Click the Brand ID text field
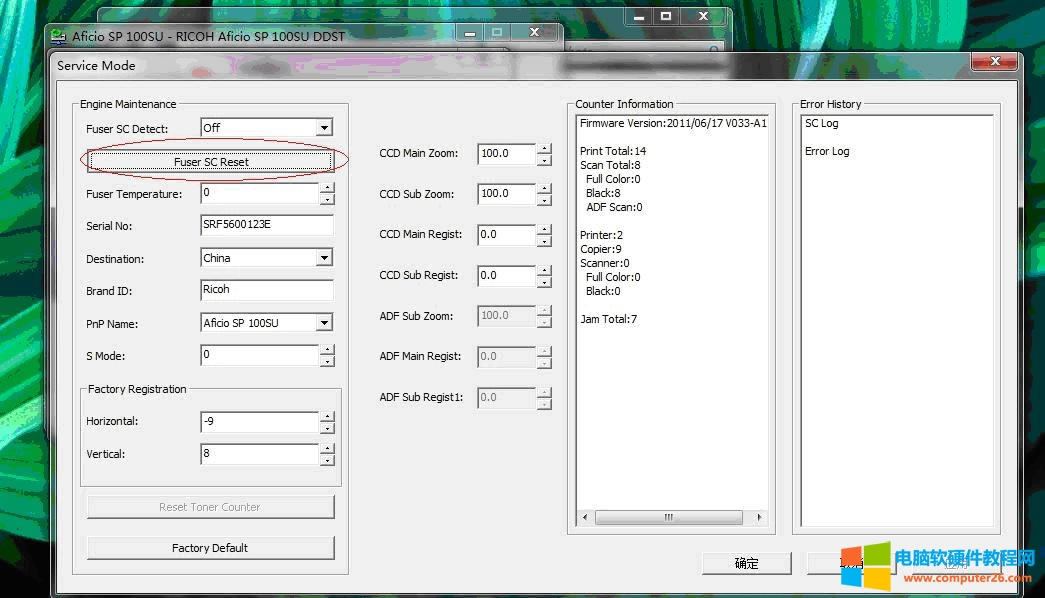The height and width of the screenshot is (598, 1045). click(x=266, y=290)
